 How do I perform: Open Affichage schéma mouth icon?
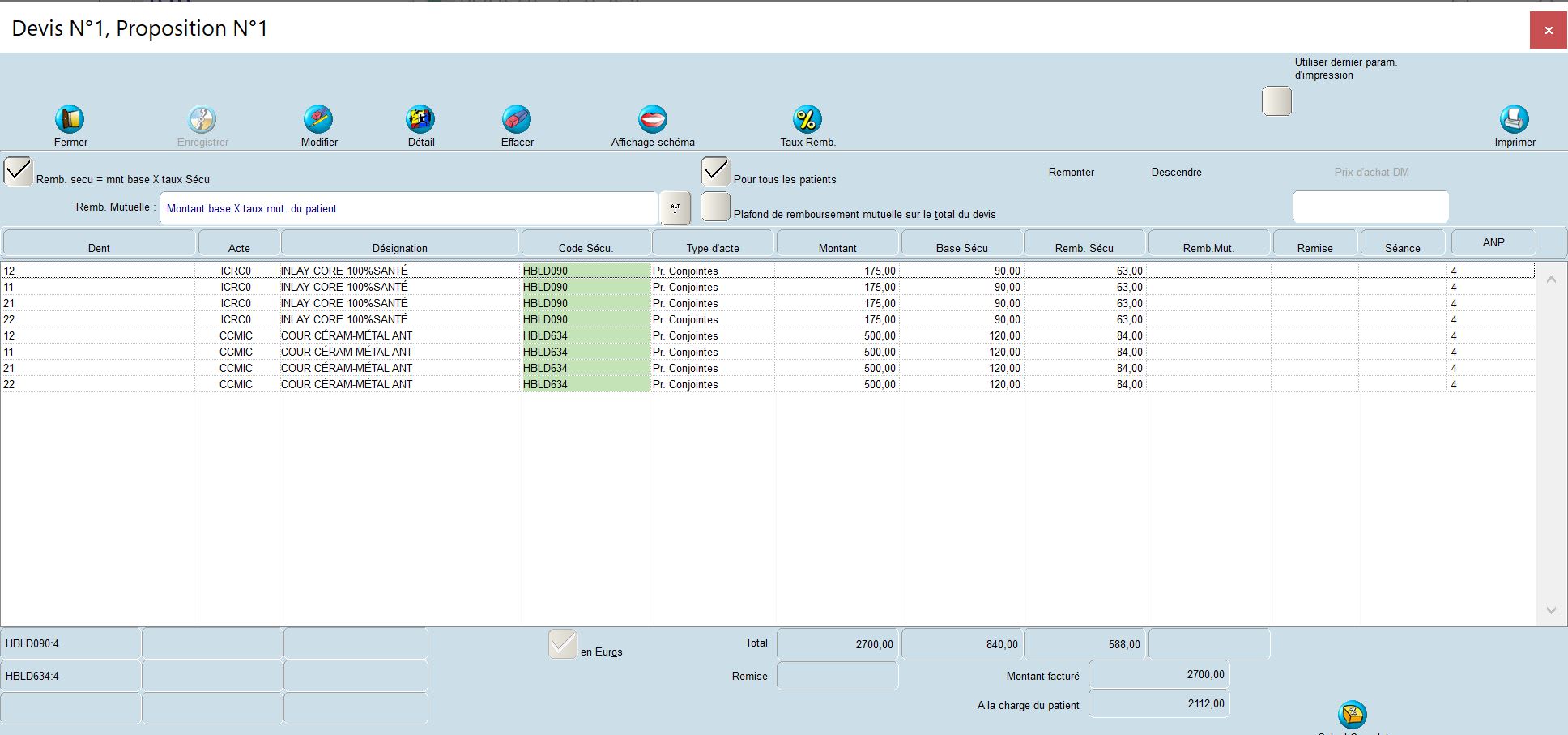[x=652, y=120]
